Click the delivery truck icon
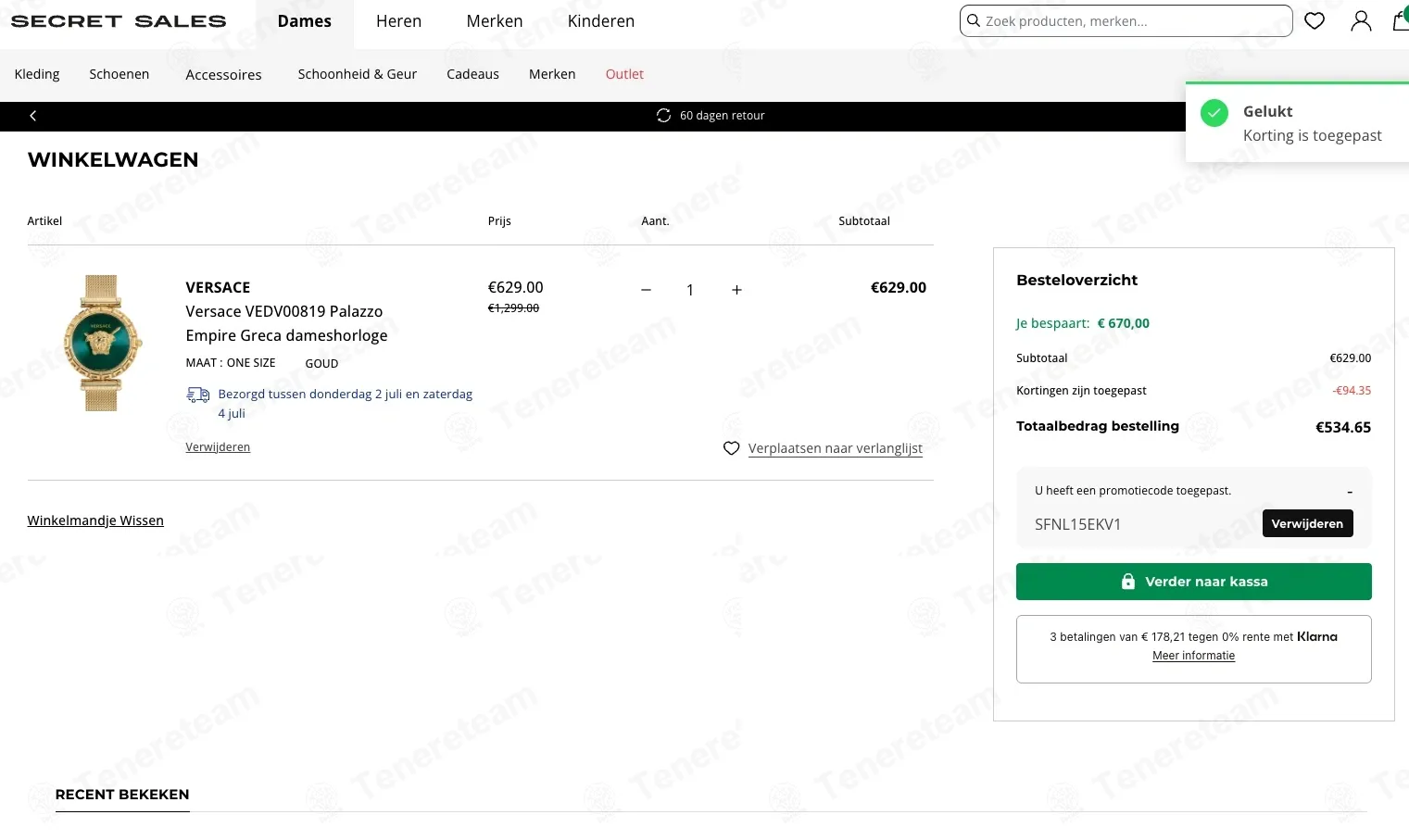 pyautogui.click(x=197, y=395)
